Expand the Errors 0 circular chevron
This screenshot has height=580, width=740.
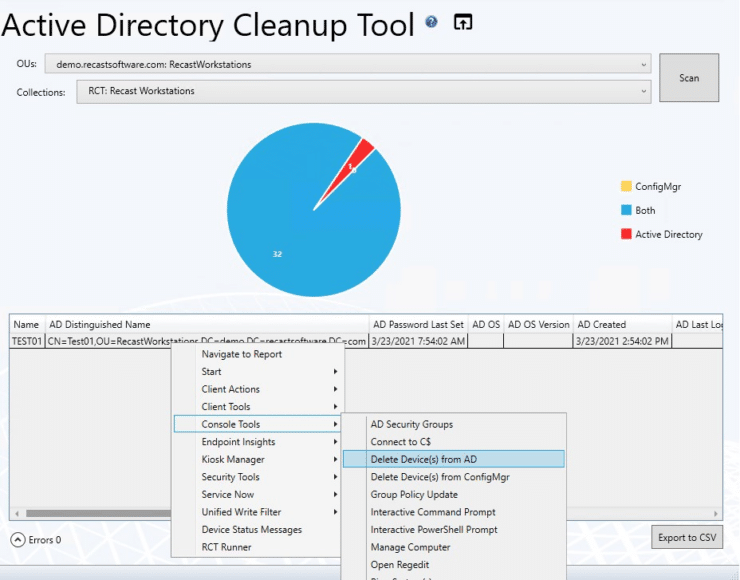18,539
